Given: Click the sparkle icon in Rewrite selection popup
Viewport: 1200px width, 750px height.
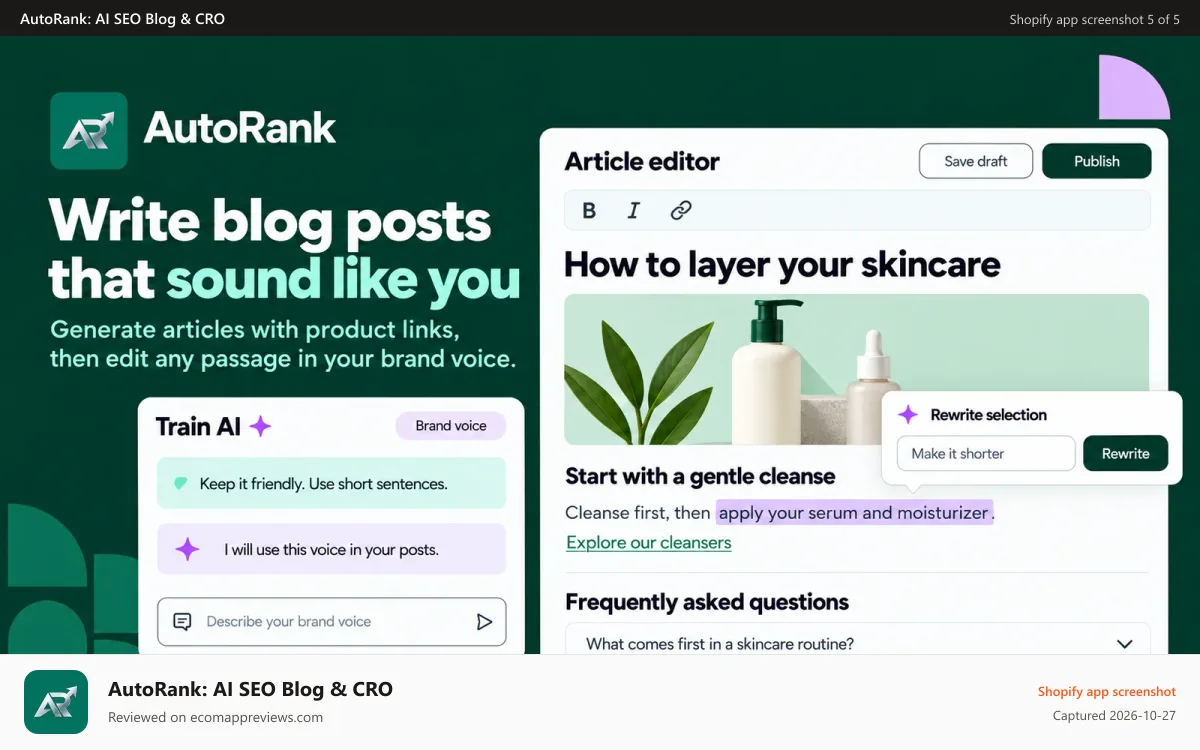Looking at the screenshot, I should click(908, 414).
